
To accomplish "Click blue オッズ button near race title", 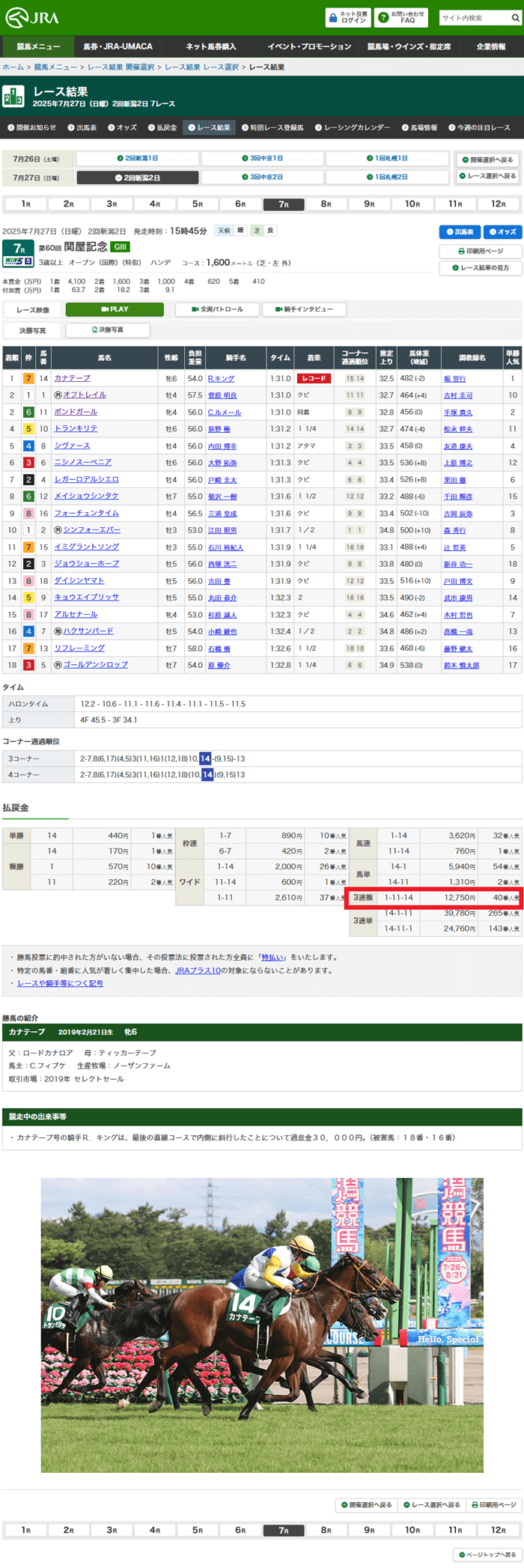I will click(502, 232).
